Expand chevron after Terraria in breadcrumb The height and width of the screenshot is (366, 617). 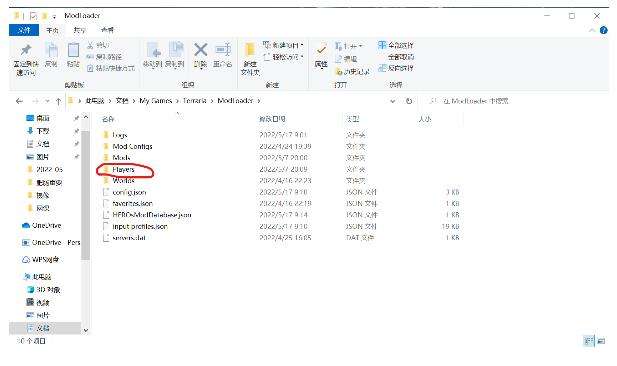coord(212,101)
